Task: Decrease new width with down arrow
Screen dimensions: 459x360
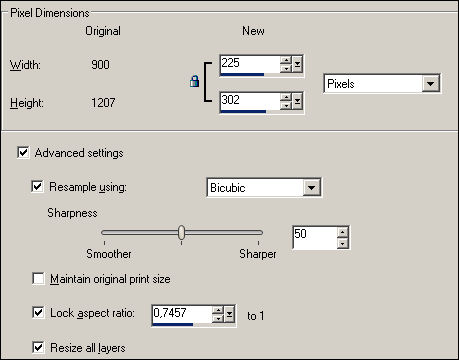Action: click(286, 68)
